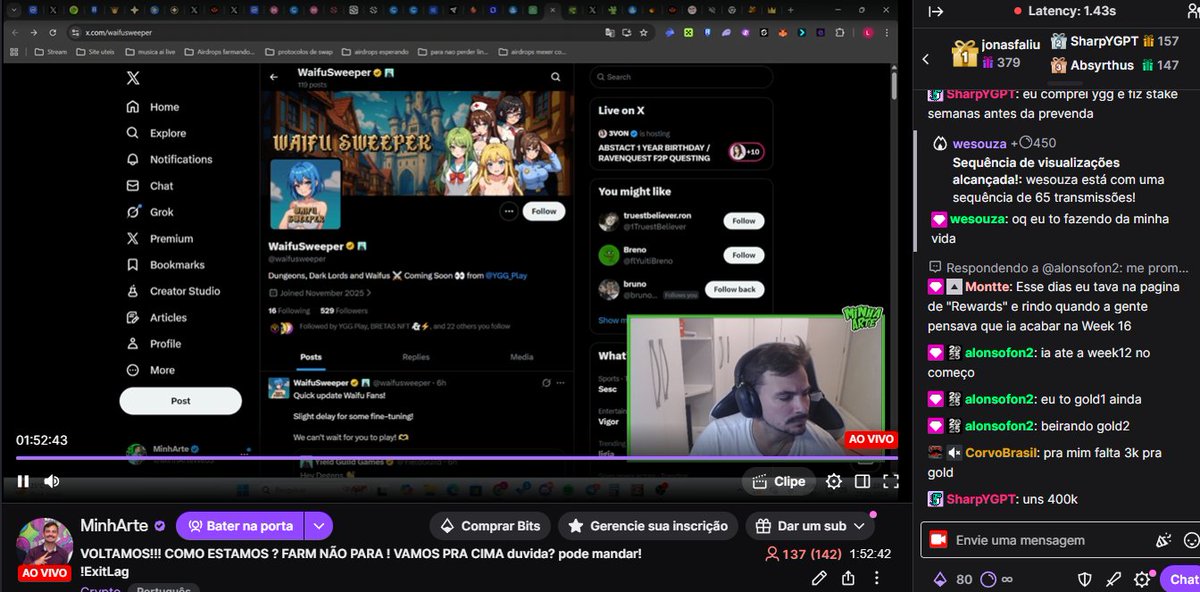Create a clip with the Clipe button

click(778, 481)
